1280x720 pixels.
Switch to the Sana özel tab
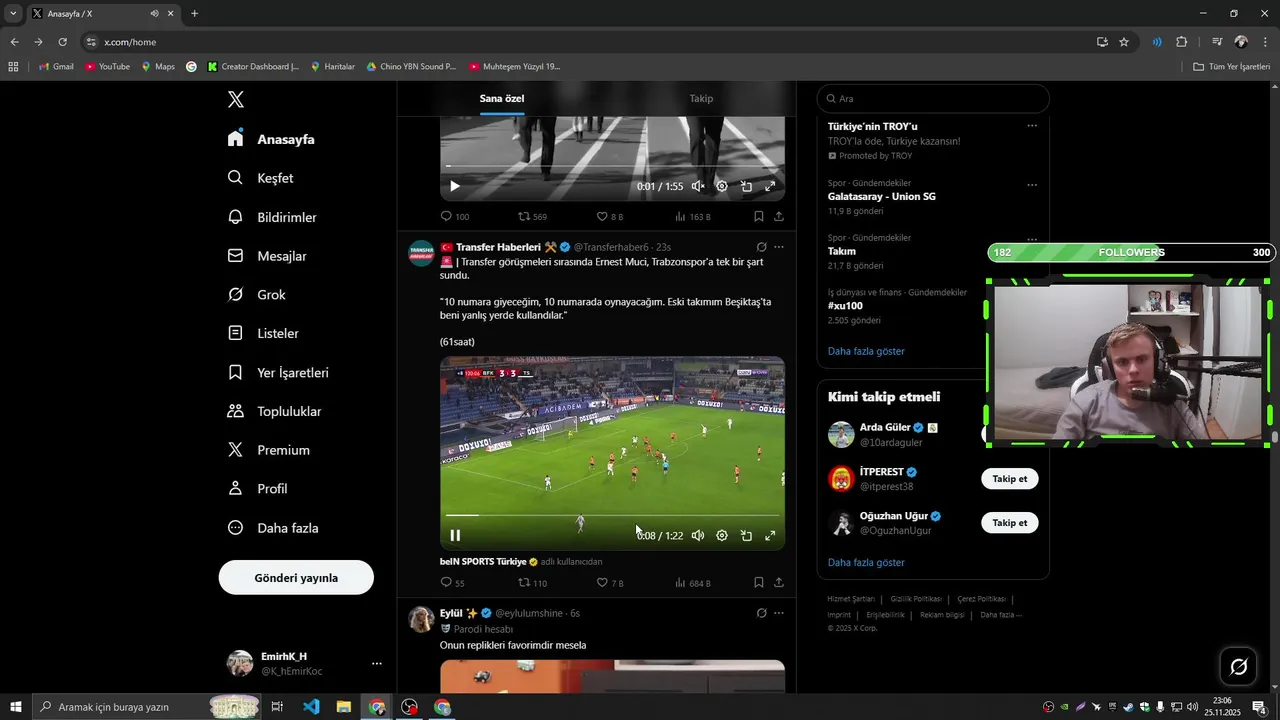point(502,98)
